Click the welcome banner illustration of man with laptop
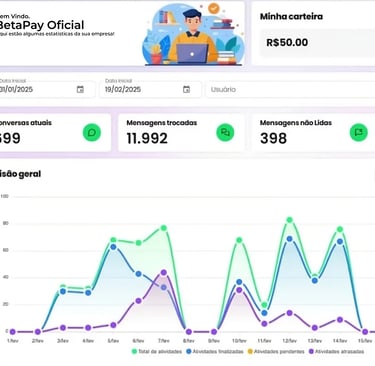Viewport: 375px width, 366px height. point(193,34)
